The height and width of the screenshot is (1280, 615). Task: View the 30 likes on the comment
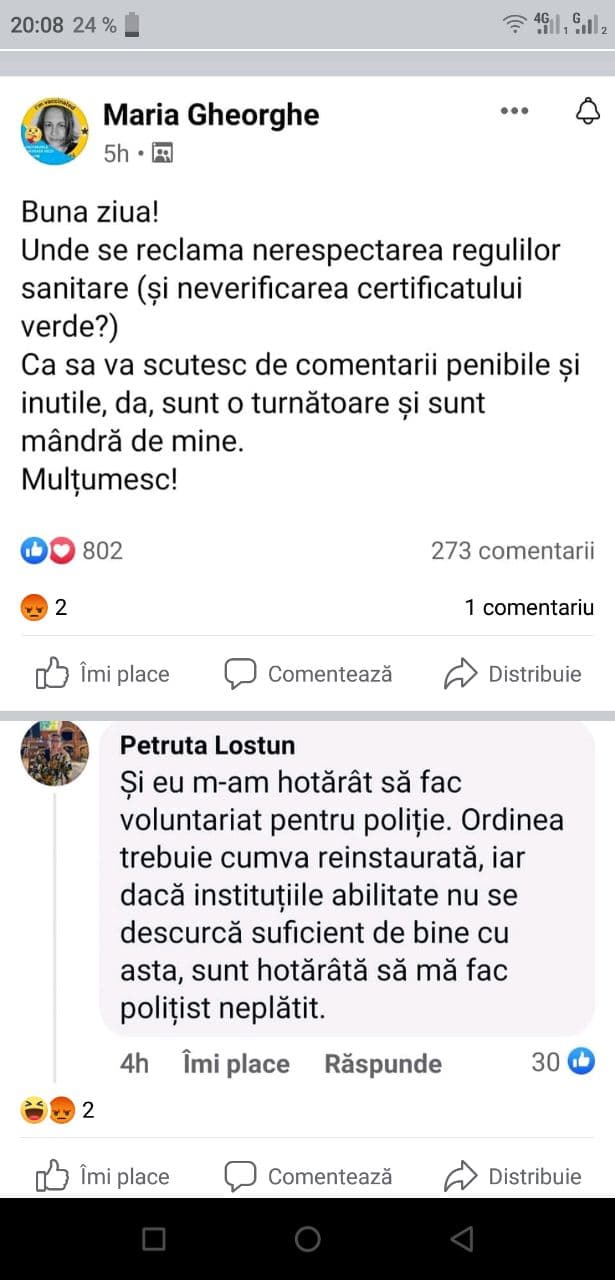563,1062
